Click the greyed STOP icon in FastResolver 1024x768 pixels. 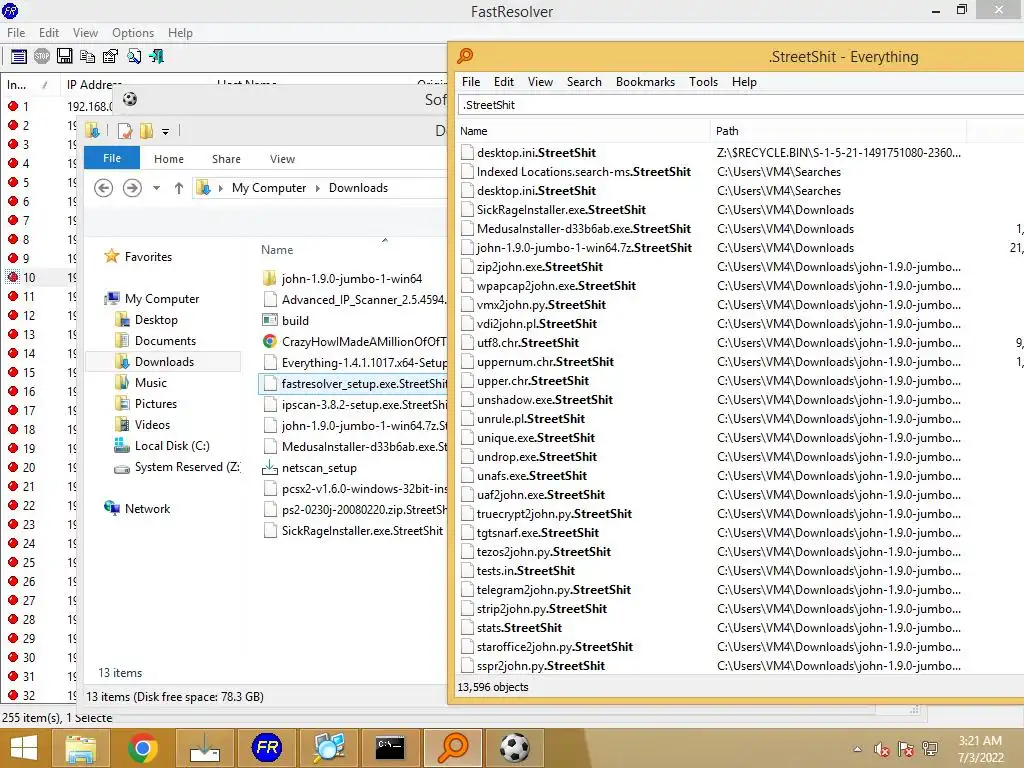[x=42, y=56]
